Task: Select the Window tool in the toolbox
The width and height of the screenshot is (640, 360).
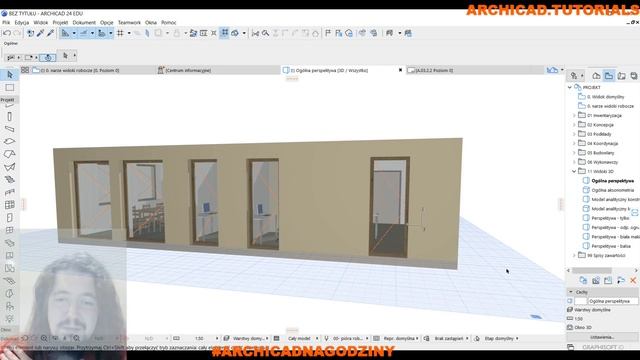Action: click(x=10, y=230)
